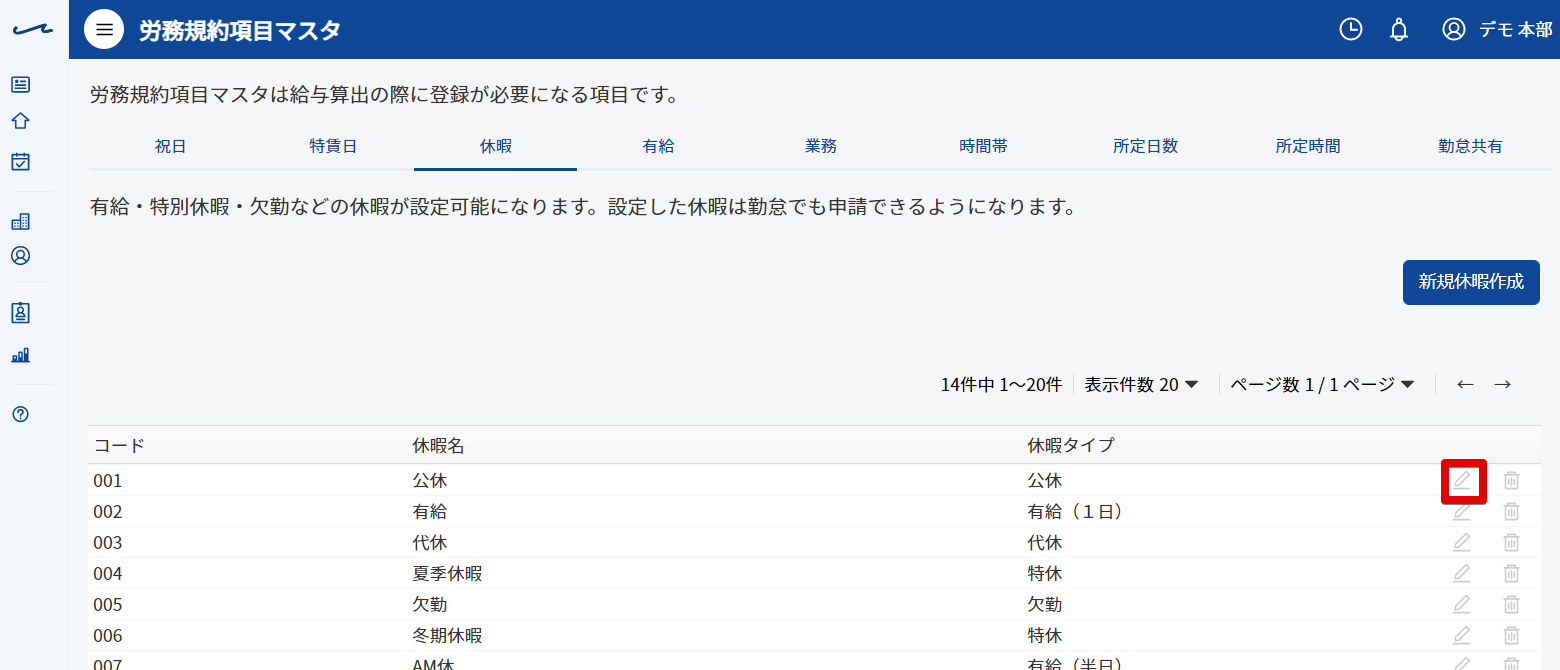The height and width of the screenshot is (670, 1560).
Task: Switch to the 時間帯 tab
Action: (x=983, y=146)
